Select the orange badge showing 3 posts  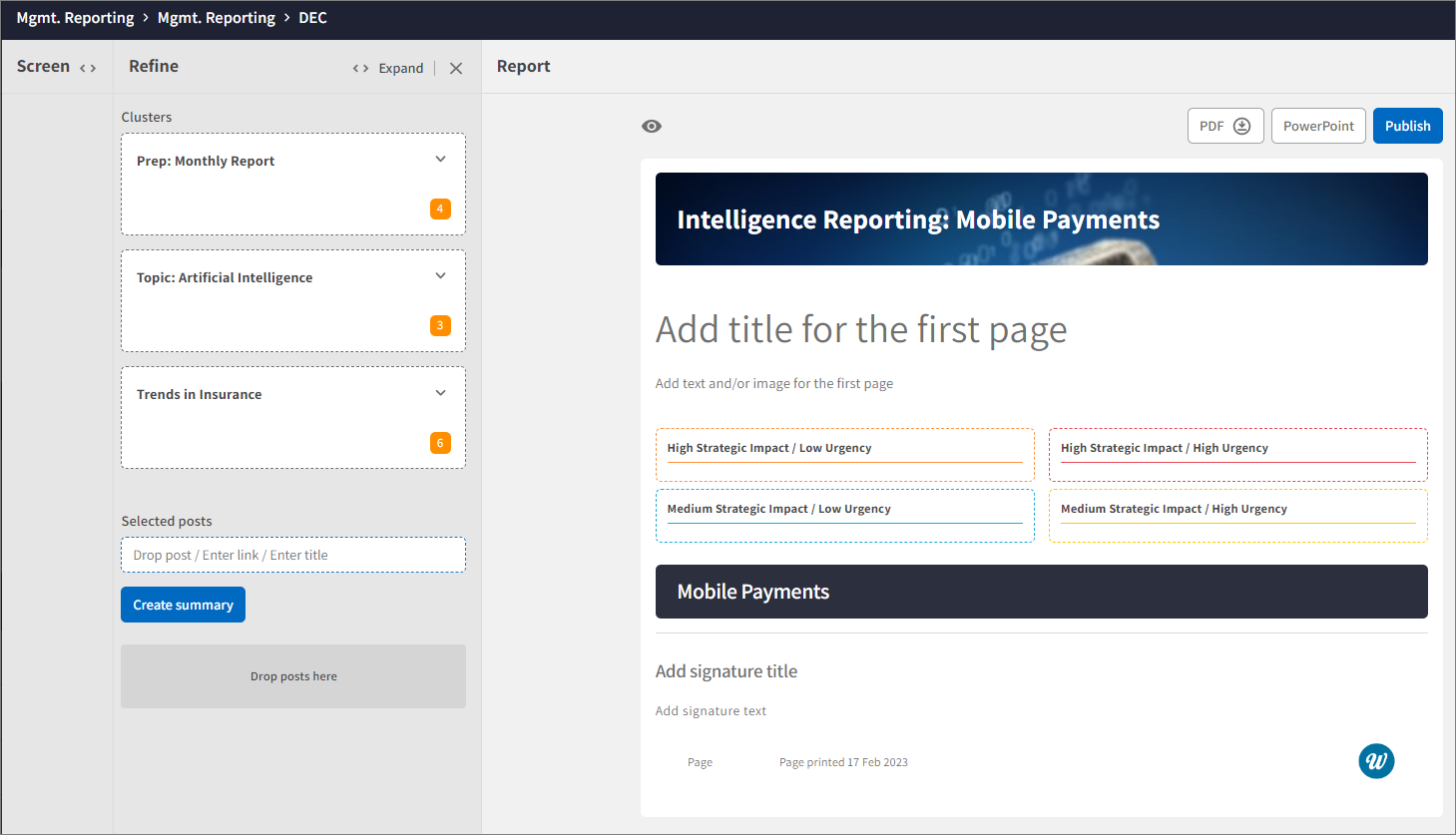(440, 325)
